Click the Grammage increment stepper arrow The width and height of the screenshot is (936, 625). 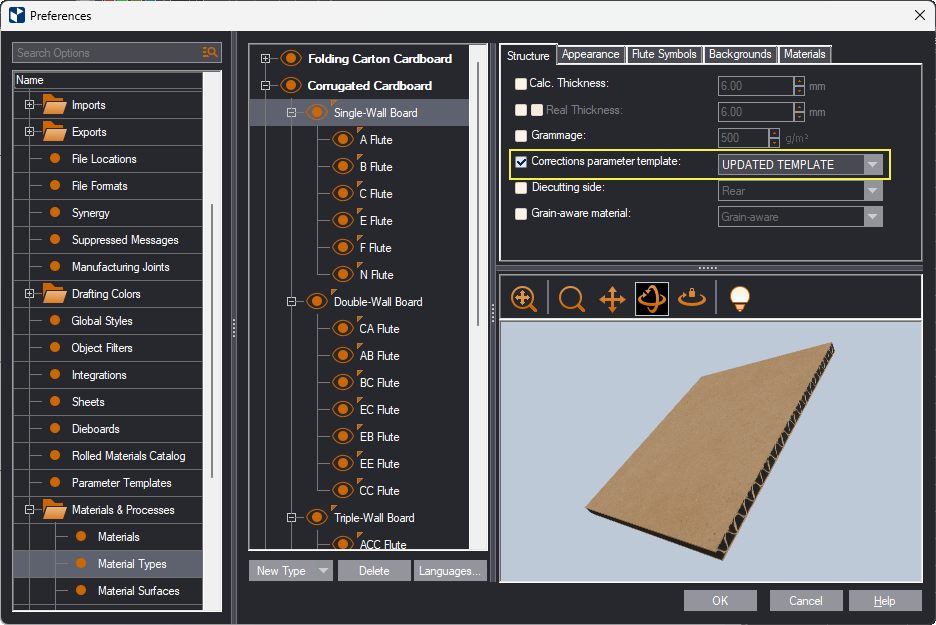click(x=774, y=133)
